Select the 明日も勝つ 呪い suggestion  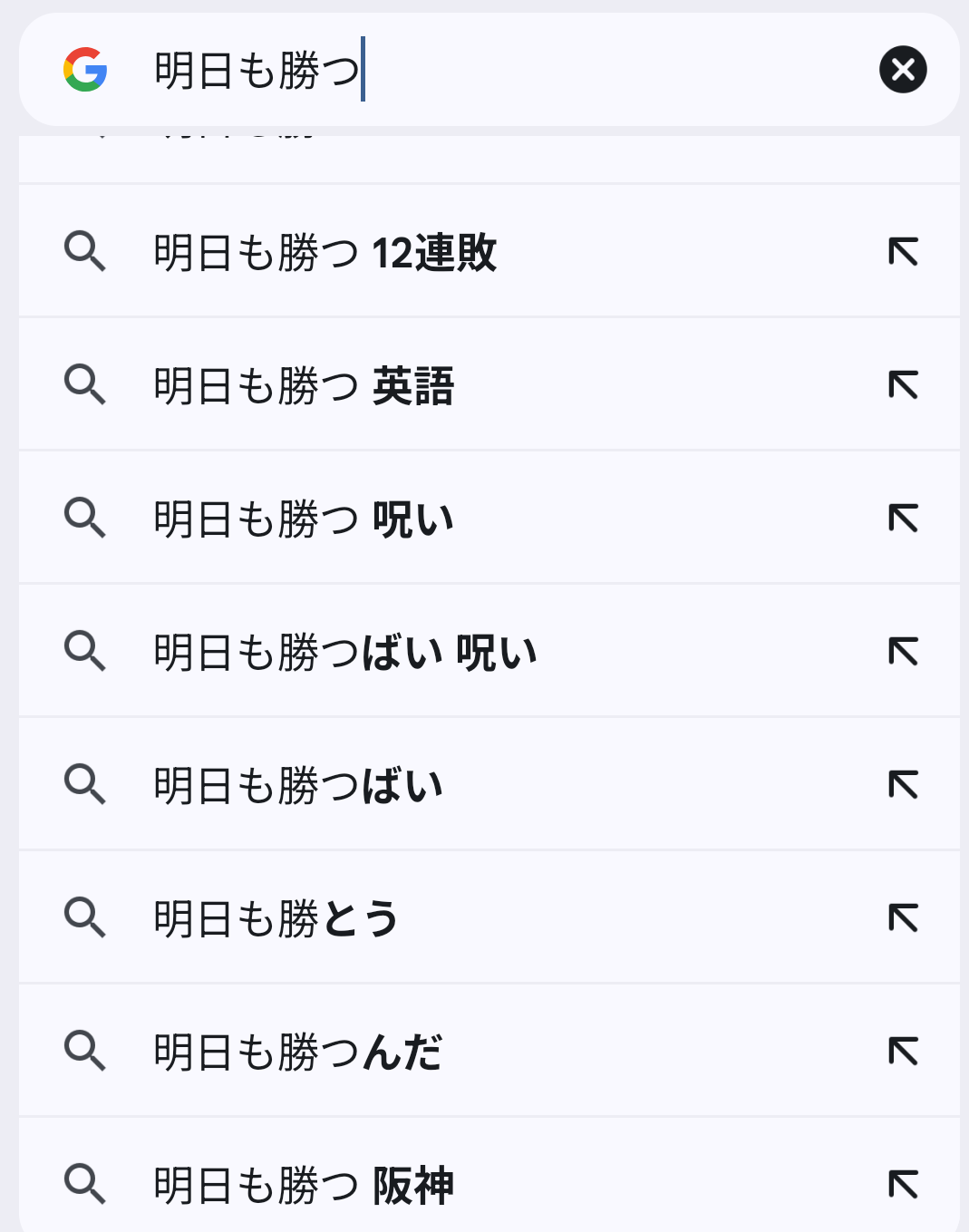point(304,519)
